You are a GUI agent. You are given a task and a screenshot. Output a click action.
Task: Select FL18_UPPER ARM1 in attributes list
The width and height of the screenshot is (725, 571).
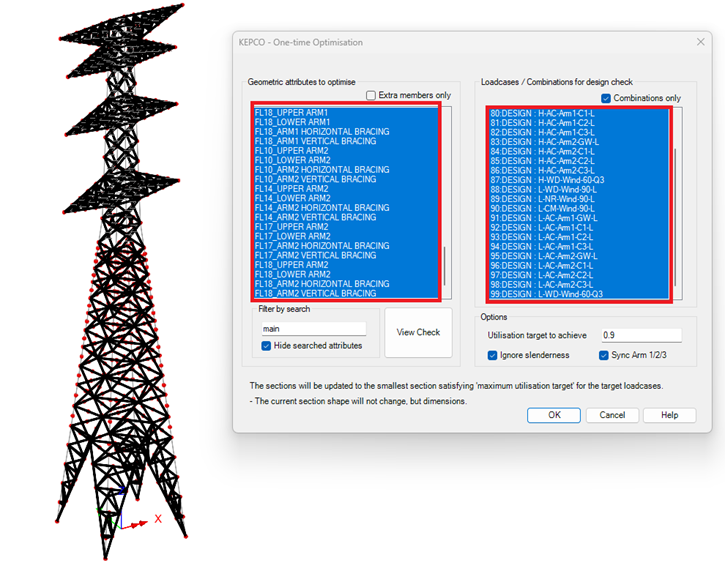[x=305, y=112]
